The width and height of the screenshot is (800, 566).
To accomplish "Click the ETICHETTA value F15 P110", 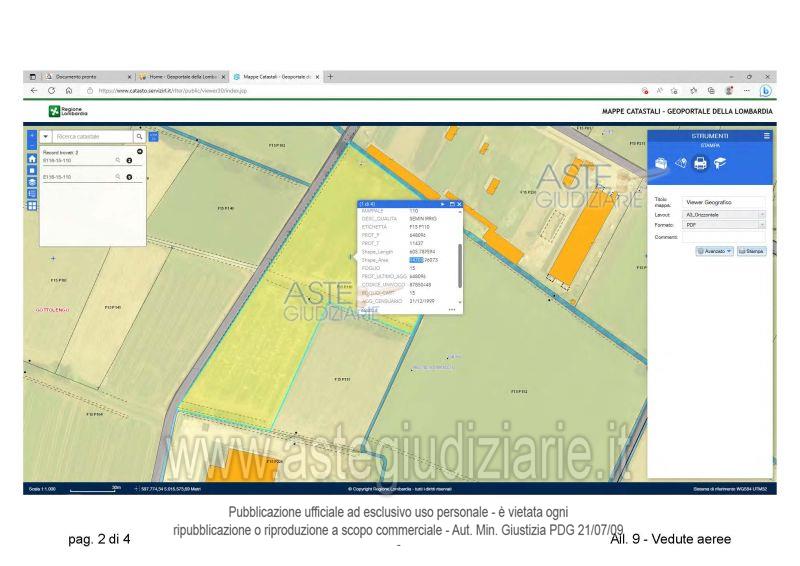I will tap(419, 227).
